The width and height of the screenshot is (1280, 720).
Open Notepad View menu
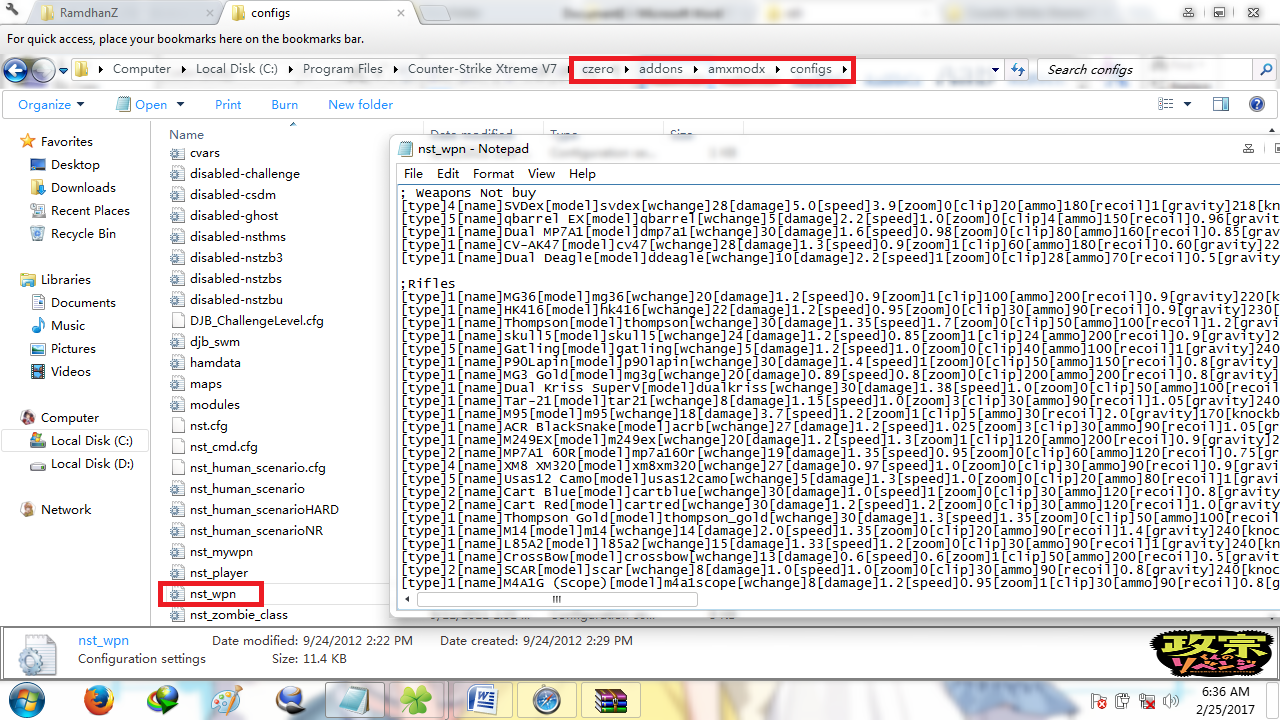coord(541,173)
